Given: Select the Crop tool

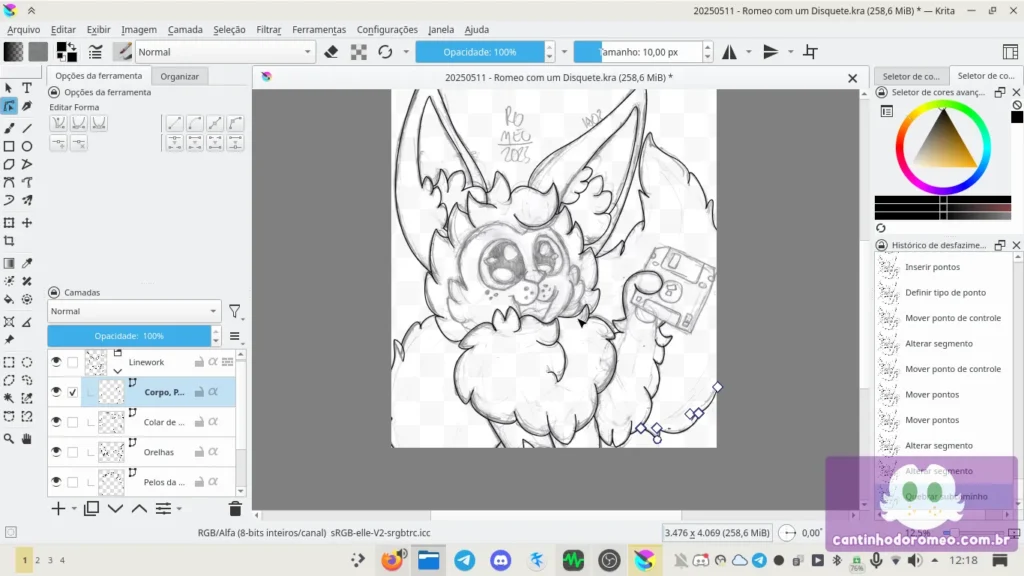Looking at the screenshot, I should click(9, 241).
